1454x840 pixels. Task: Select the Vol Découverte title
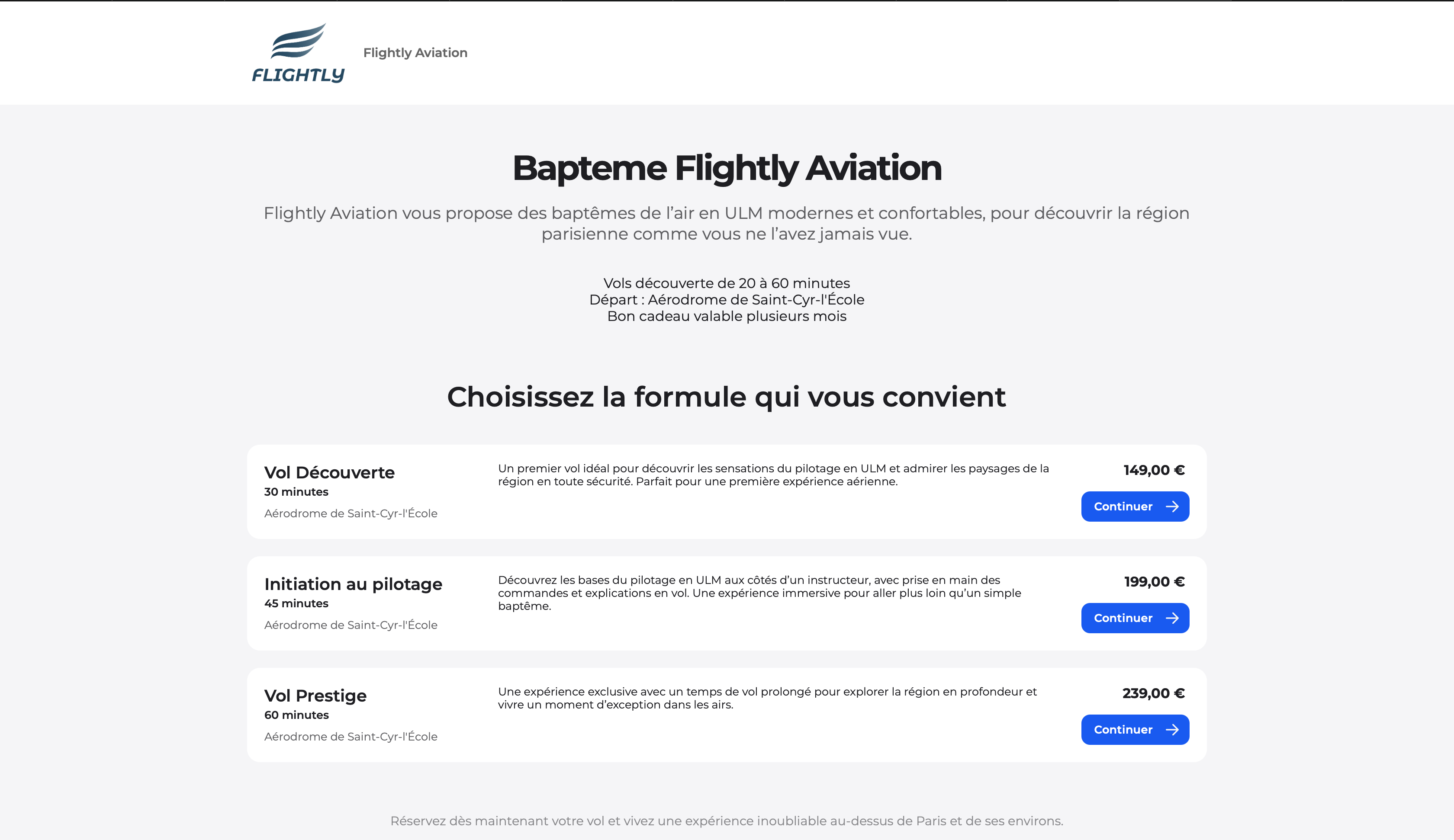(x=329, y=472)
